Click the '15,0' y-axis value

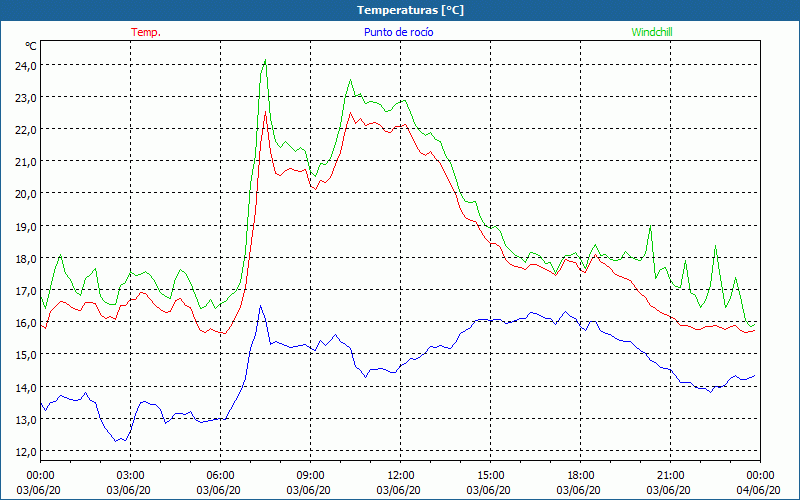(26, 356)
